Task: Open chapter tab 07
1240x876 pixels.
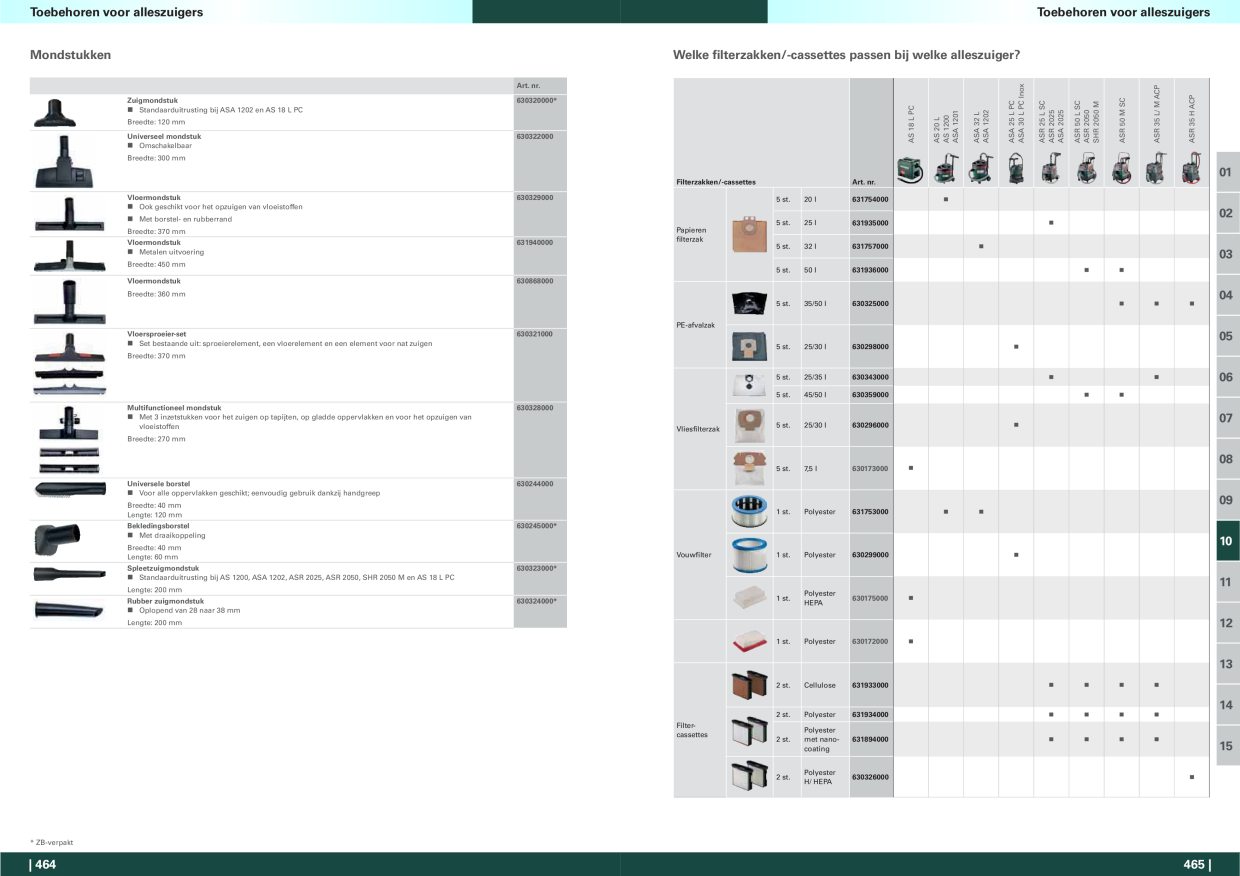Action: (x=1227, y=418)
